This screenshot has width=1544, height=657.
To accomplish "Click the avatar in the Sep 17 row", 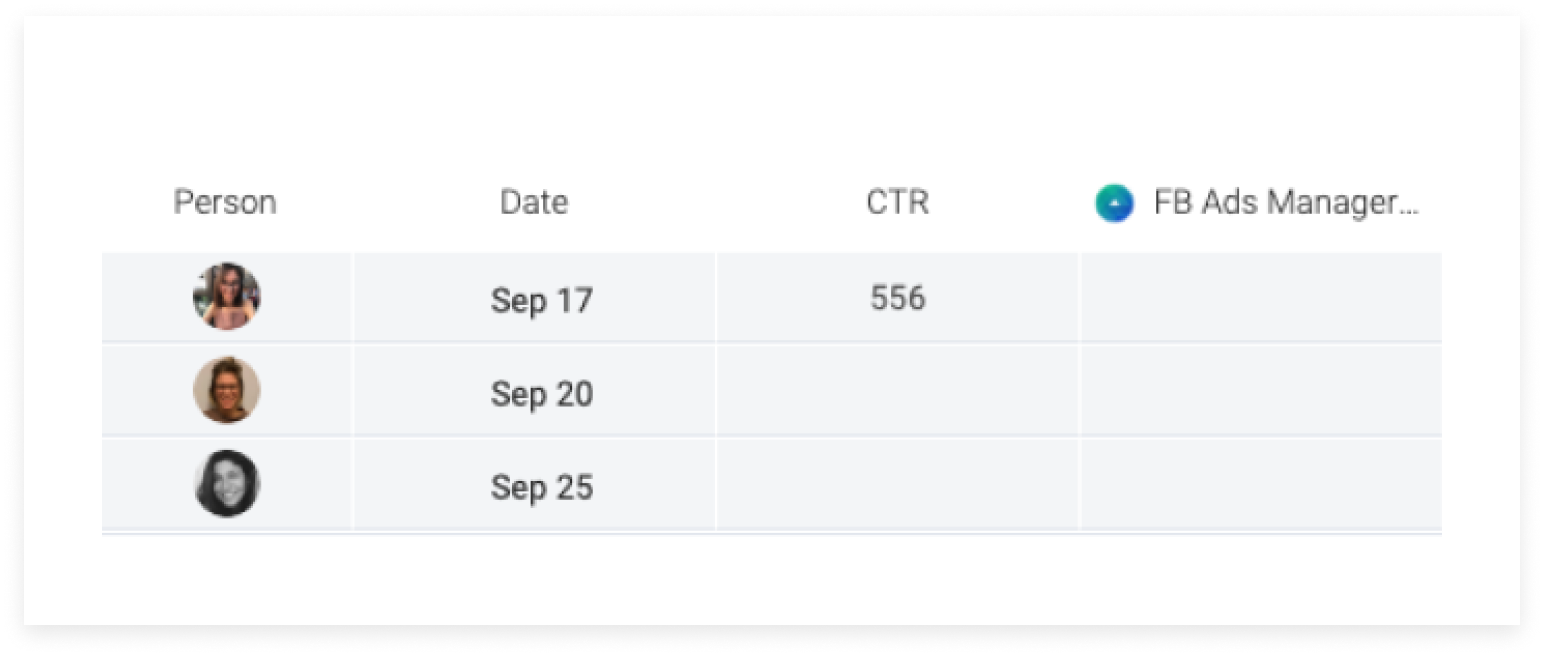I will click(x=227, y=297).
